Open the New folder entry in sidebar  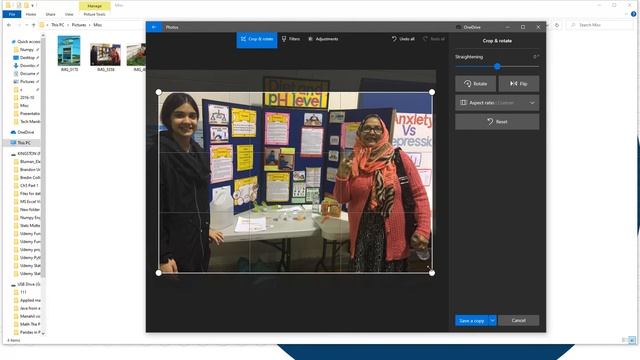coord(27,209)
